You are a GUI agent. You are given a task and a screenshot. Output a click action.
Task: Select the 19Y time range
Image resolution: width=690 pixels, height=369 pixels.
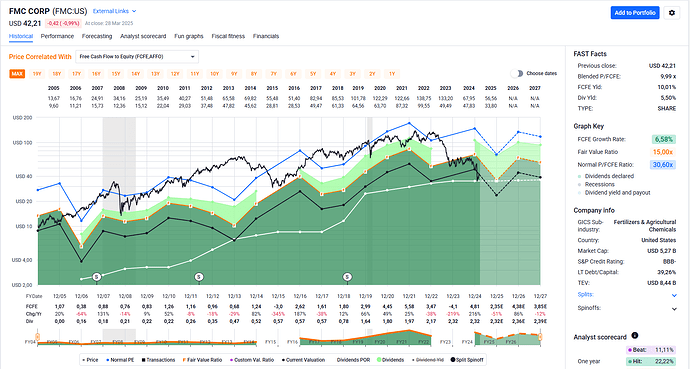tap(37, 73)
